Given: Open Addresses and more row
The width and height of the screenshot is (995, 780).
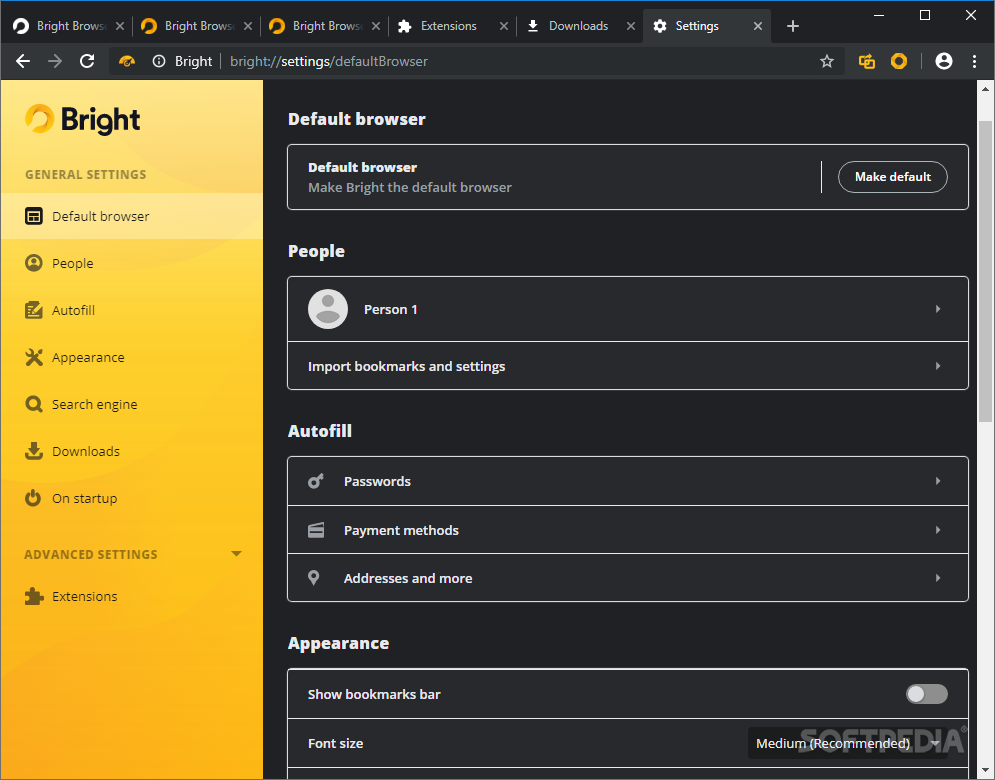Looking at the screenshot, I should click(628, 578).
